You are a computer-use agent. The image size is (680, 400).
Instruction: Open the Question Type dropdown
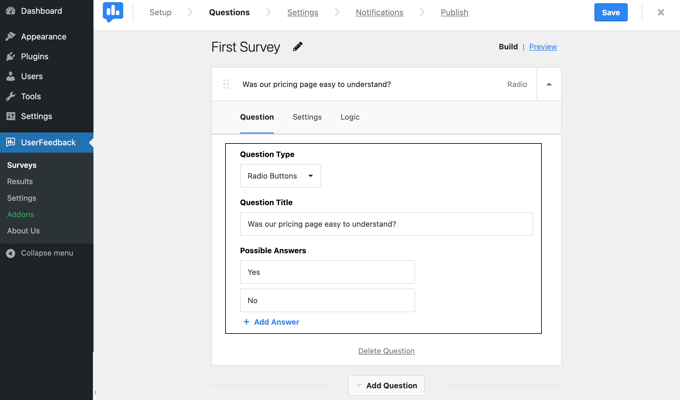coord(280,176)
